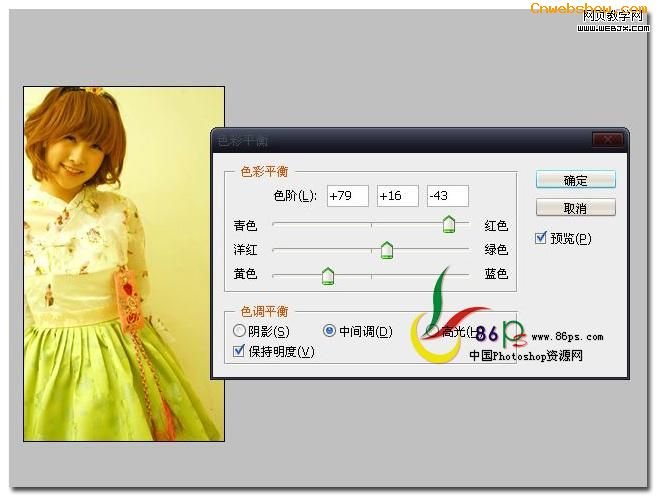Click the 黄色 label
The width and height of the screenshot is (660, 500).
(x=245, y=274)
